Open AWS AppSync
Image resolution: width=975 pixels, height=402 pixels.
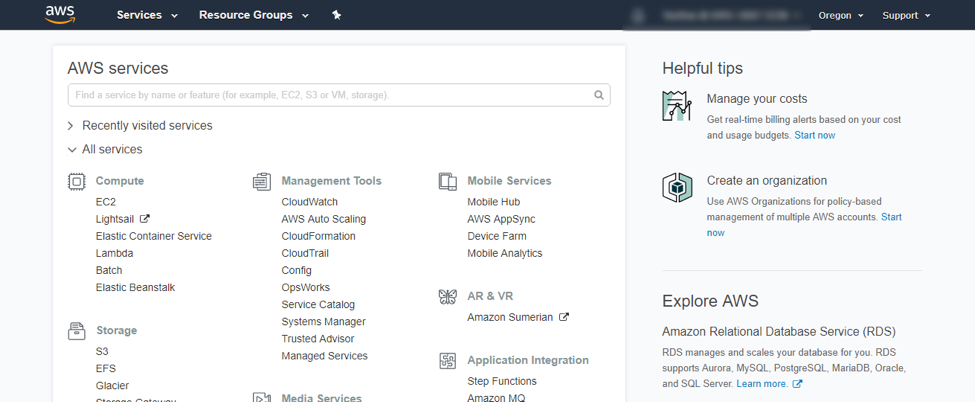point(501,219)
